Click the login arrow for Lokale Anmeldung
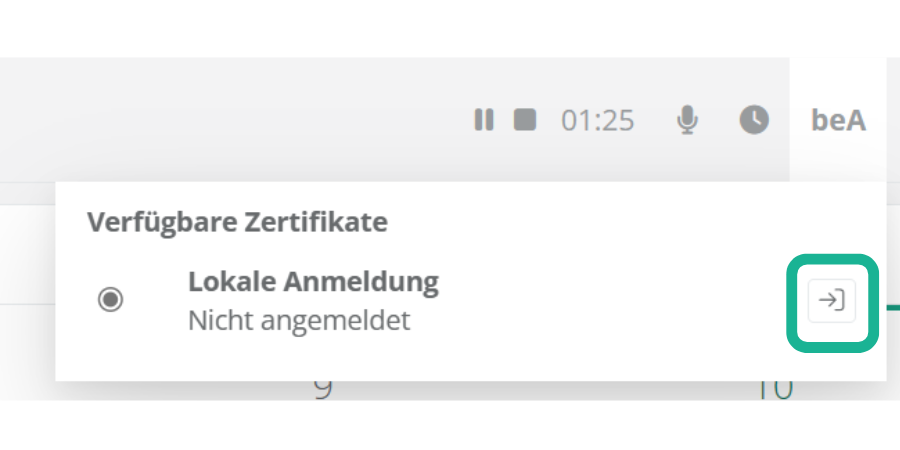This screenshot has width=900, height=450. coord(832,300)
